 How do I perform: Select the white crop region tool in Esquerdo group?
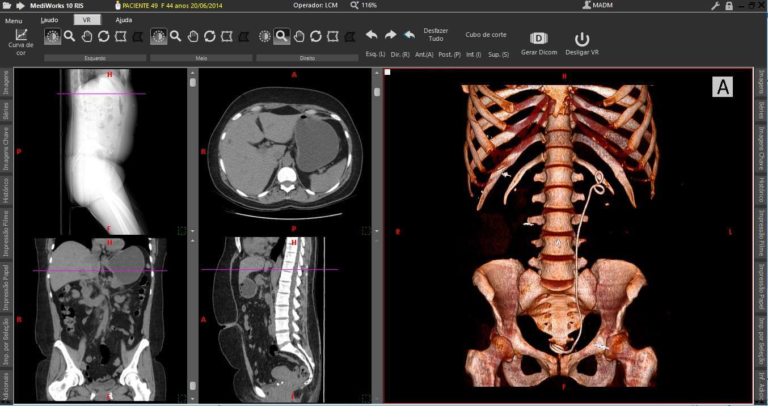pos(120,36)
